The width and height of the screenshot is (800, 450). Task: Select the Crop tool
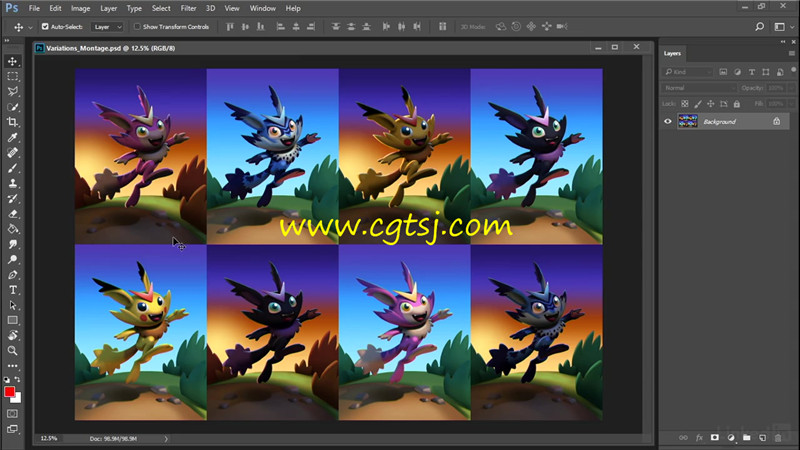pyautogui.click(x=12, y=122)
